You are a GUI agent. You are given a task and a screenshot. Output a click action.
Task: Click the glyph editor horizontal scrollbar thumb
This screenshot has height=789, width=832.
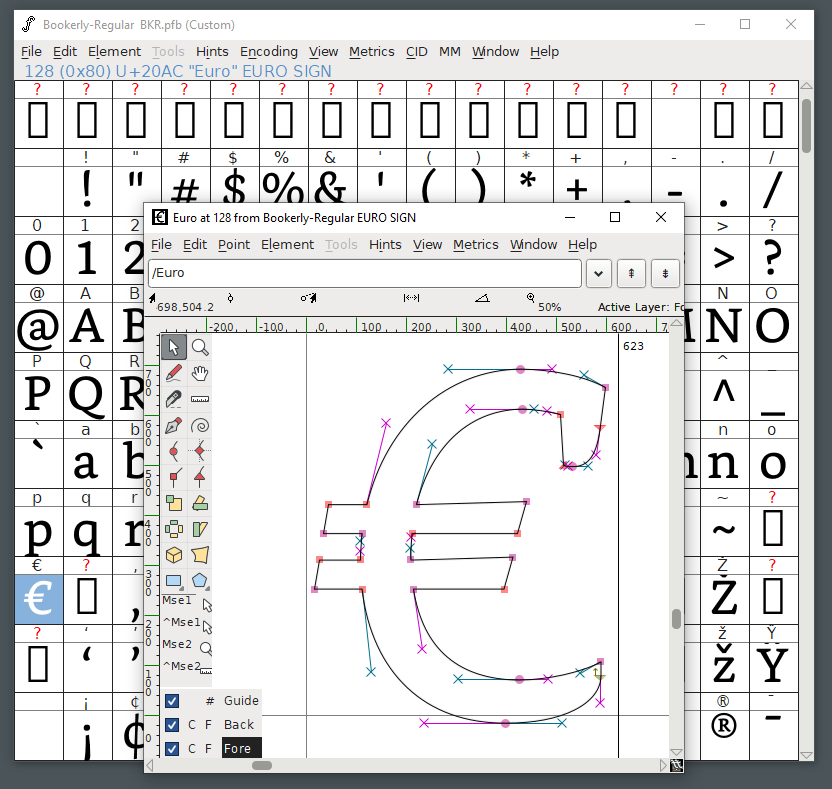[261, 765]
